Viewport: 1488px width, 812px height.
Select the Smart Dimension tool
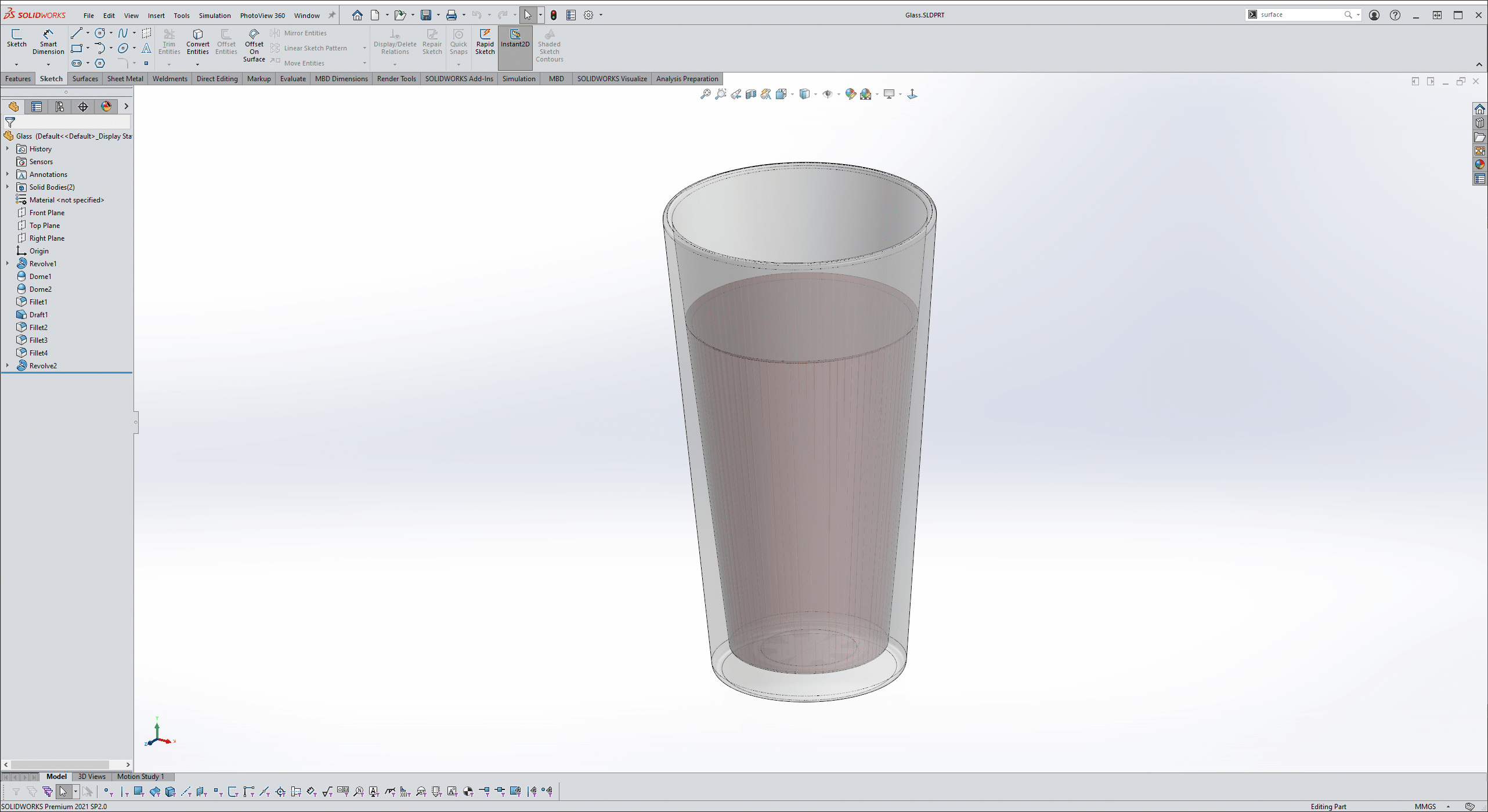[x=48, y=42]
